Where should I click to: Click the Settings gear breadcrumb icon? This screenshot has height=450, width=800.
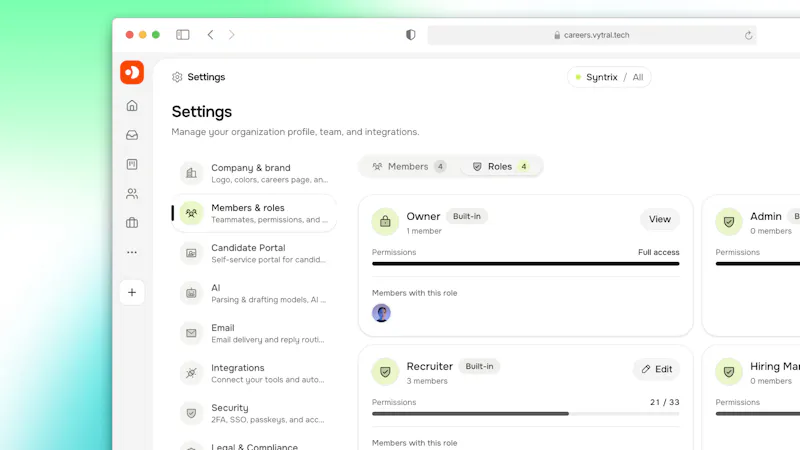pos(177,77)
